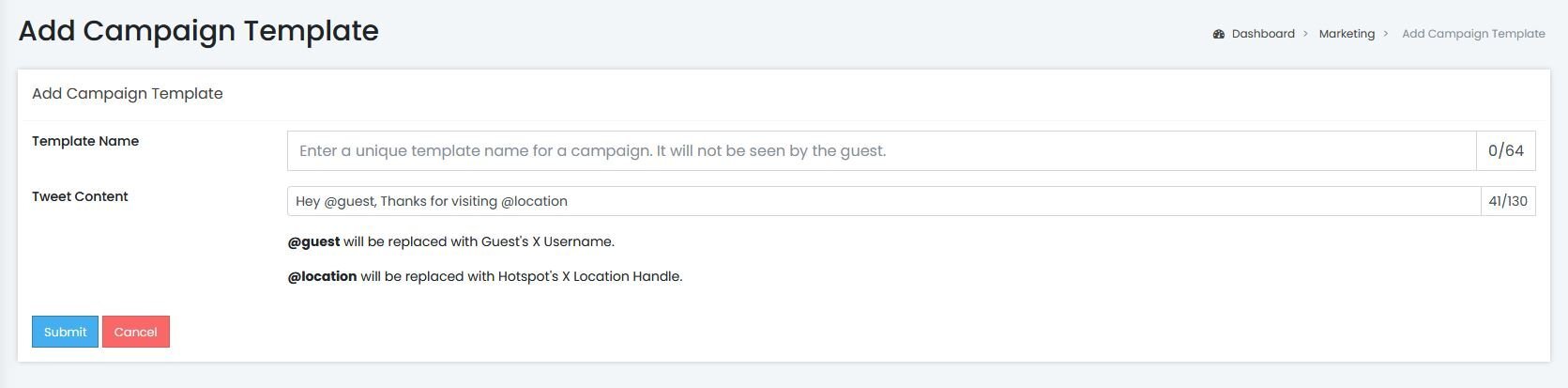This screenshot has width=1568, height=388.
Task: Click the arrow separator after Dashboard
Action: click(x=1305, y=34)
